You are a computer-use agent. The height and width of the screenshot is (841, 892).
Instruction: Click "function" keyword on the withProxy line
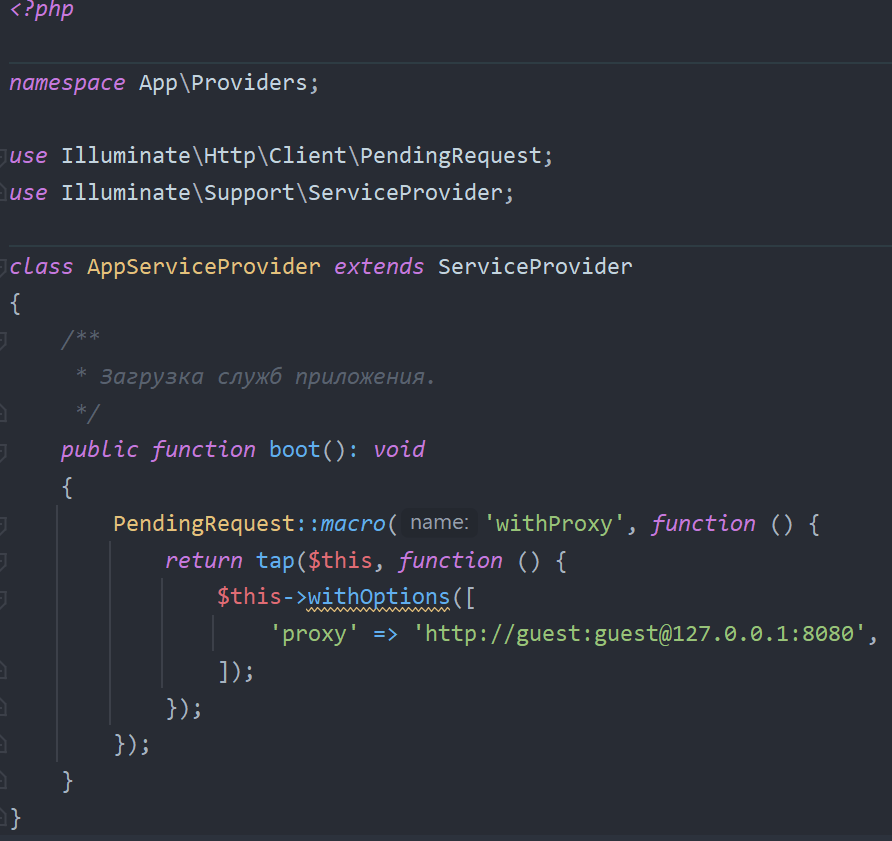pyautogui.click(x=704, y=524)
